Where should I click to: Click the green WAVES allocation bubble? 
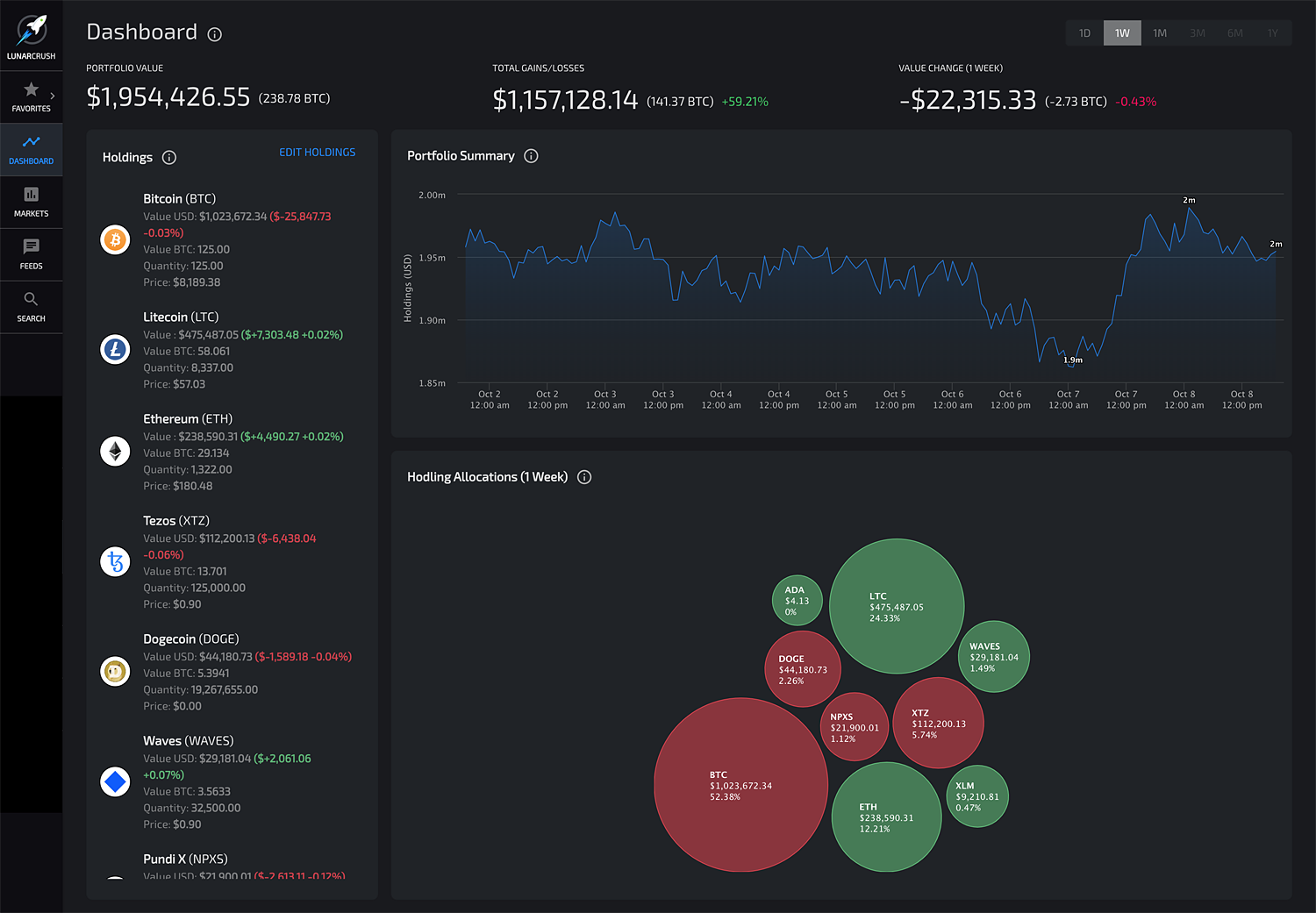(x=993, y=657)
